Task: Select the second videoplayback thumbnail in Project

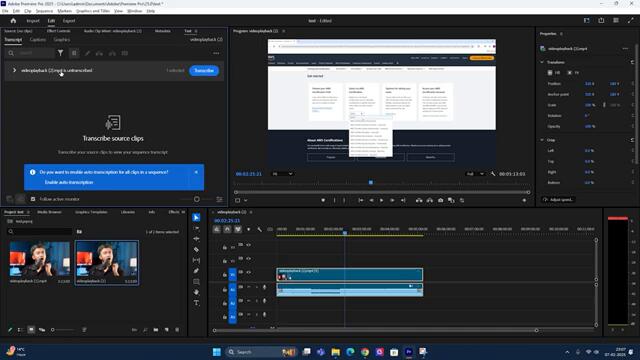Action: click(107, 260)
